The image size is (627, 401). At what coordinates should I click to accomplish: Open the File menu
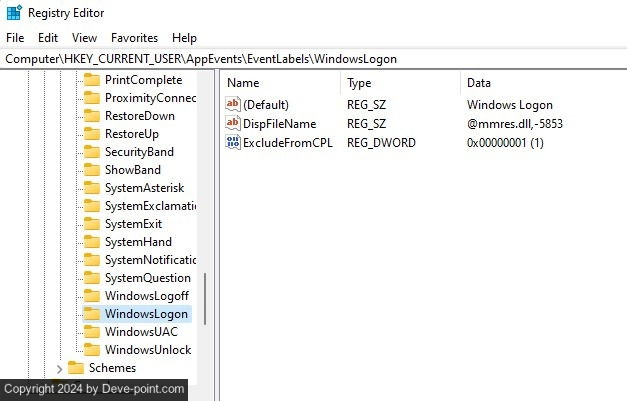click(15, 38)
